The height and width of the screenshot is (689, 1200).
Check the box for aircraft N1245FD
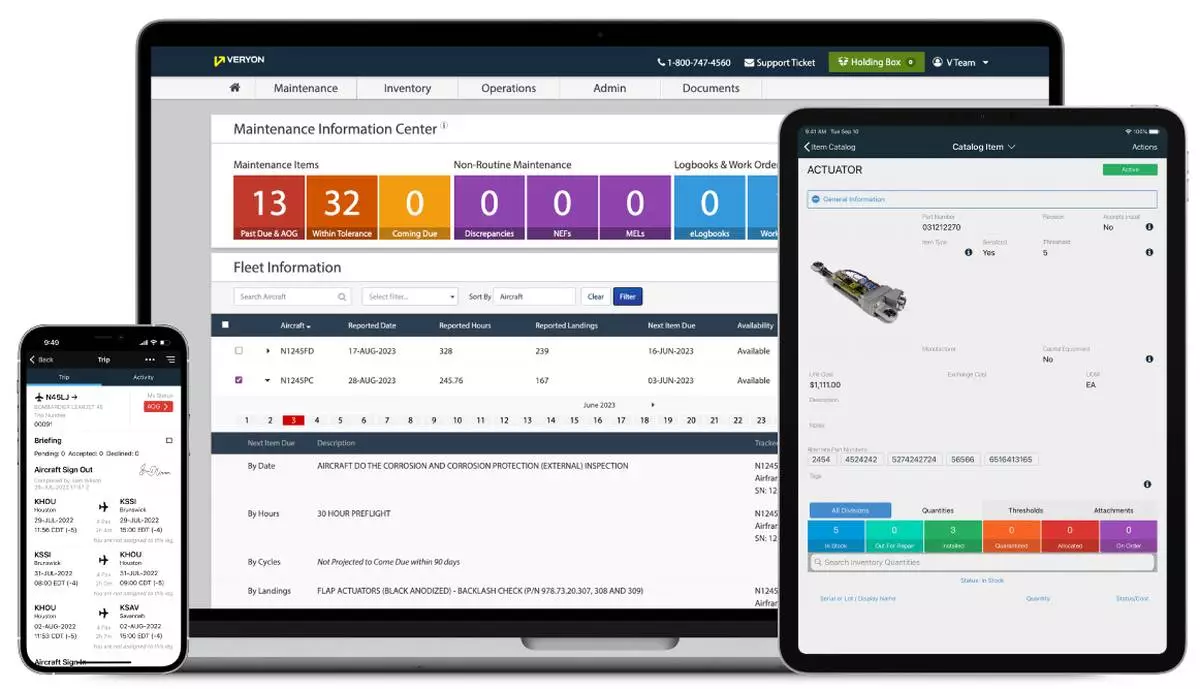pos(238,351)
